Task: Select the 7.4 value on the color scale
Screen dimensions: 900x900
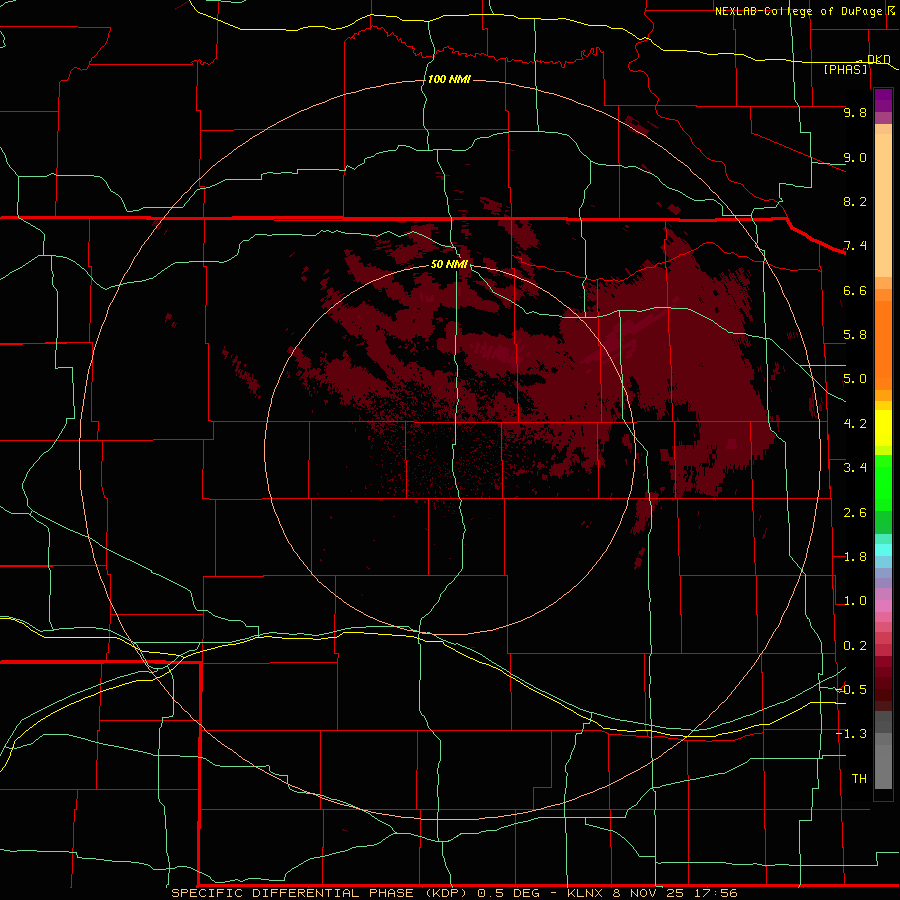Action: coord(855,246)
